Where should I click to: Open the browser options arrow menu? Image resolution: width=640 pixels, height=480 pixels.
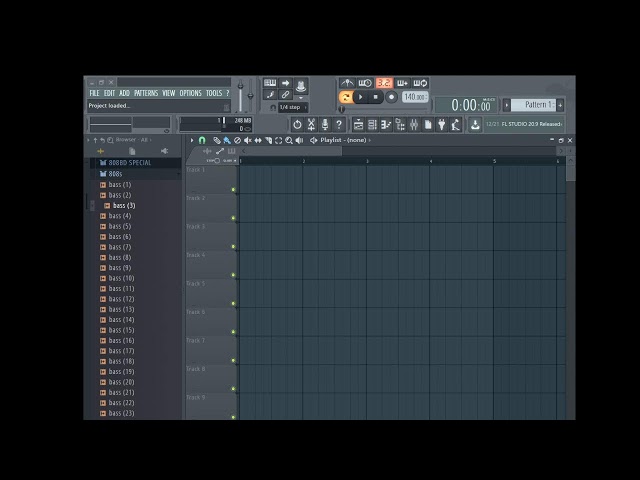(89, 140)
